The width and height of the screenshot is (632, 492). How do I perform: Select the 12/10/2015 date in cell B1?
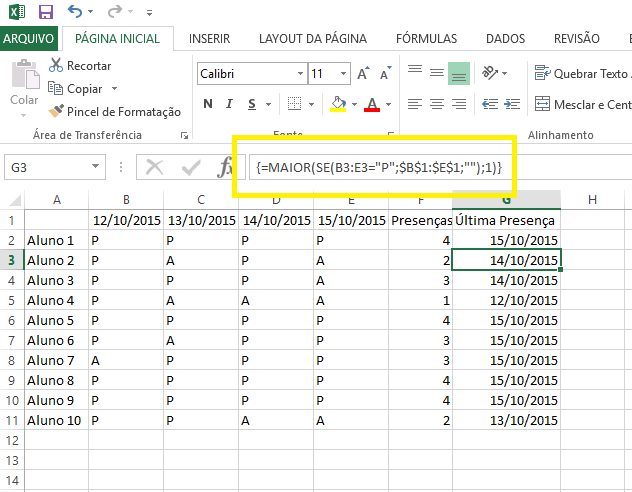pyautogui.click(x=126, y=220)
